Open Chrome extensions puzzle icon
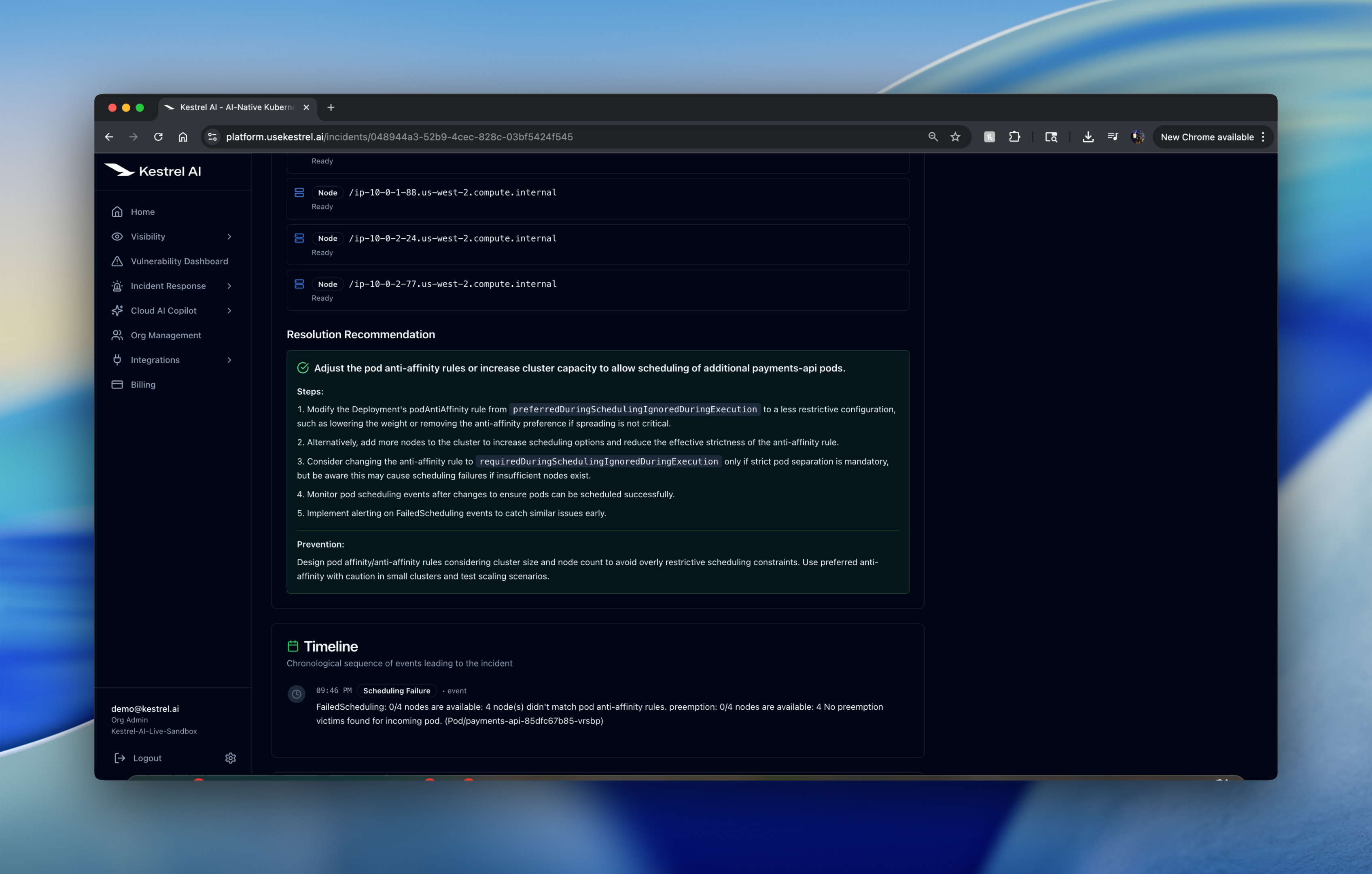The image size is (1372, 874). click(1014, 137)
